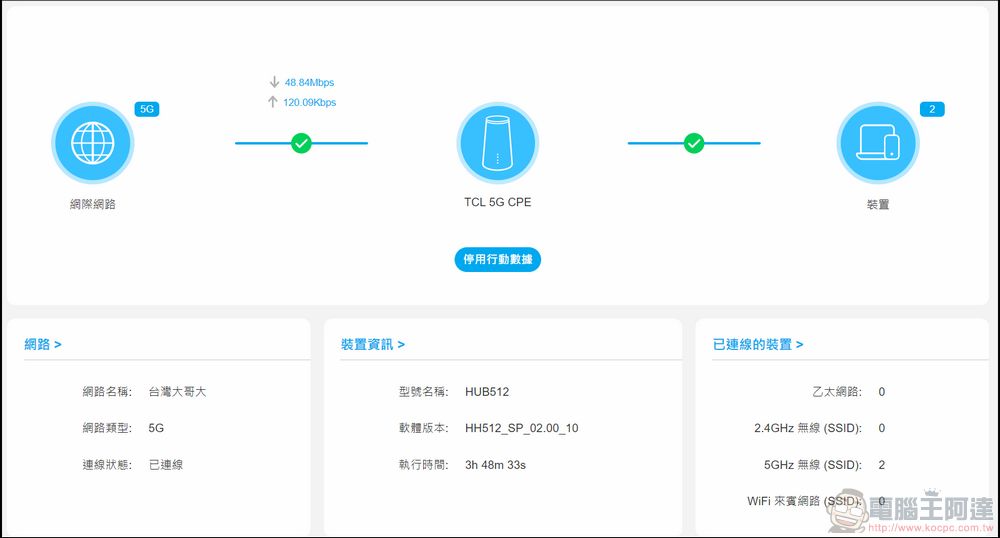The height and width of the screenshot is (538, 1000).
Task: Click the 網路類型: label
Action: pos(107,428)
